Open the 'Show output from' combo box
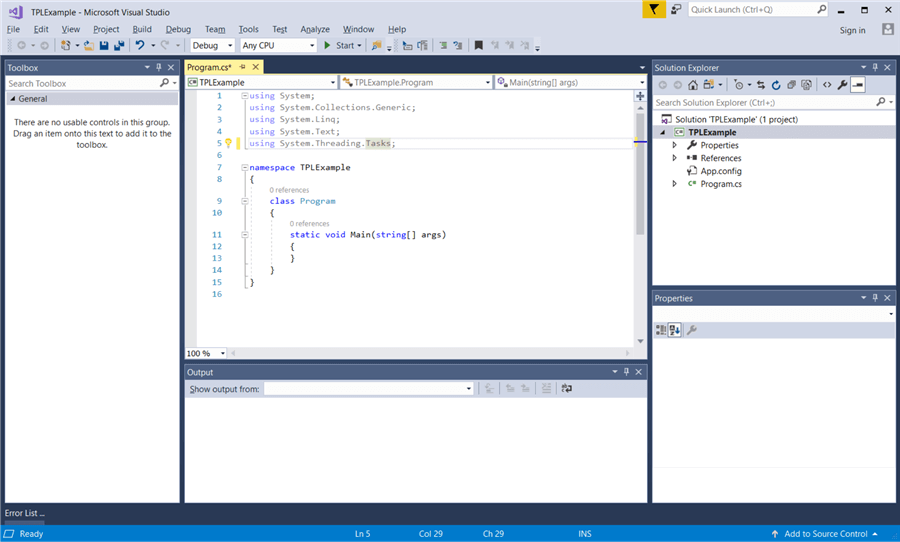 coord(368,389)
